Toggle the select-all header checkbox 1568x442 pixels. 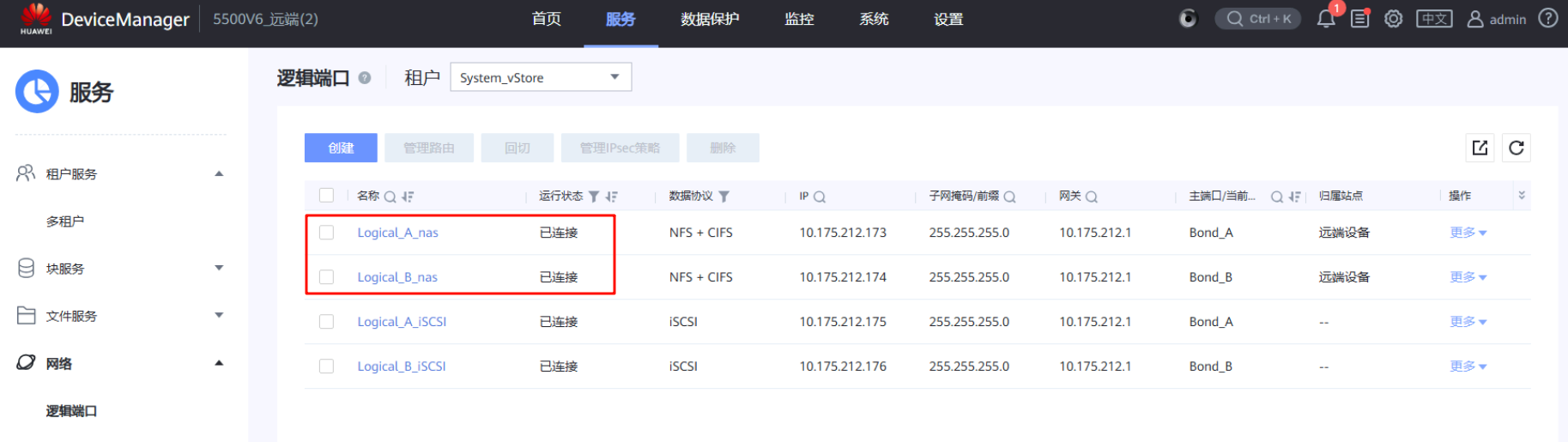tap(326, 196)
